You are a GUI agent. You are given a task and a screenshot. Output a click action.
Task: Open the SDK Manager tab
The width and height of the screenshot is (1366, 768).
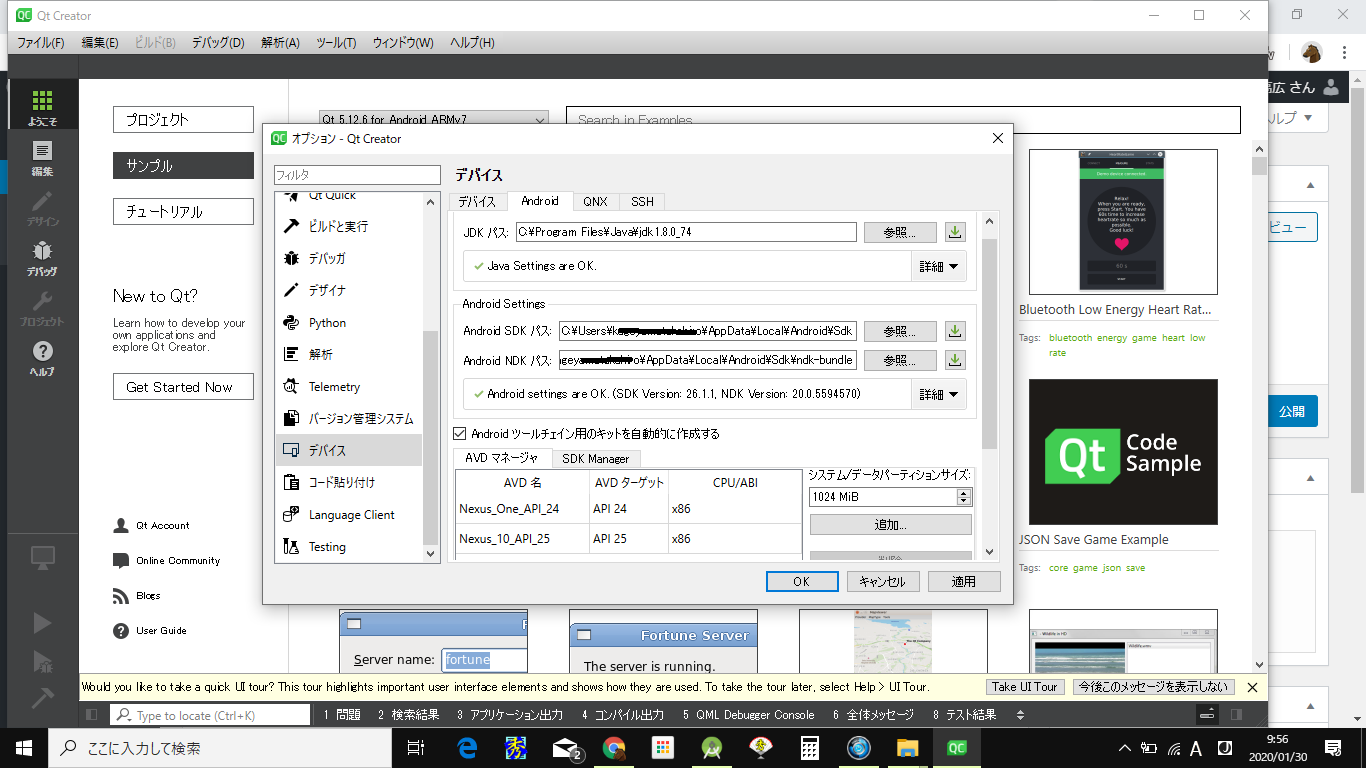(x=595, y=459)
